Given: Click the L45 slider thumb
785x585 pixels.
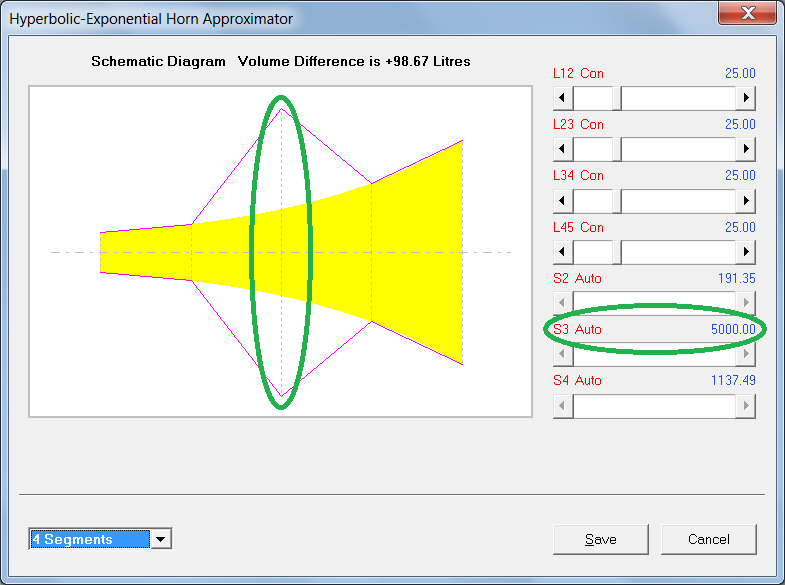Looking at the screenshot, I should click(617, 252).
